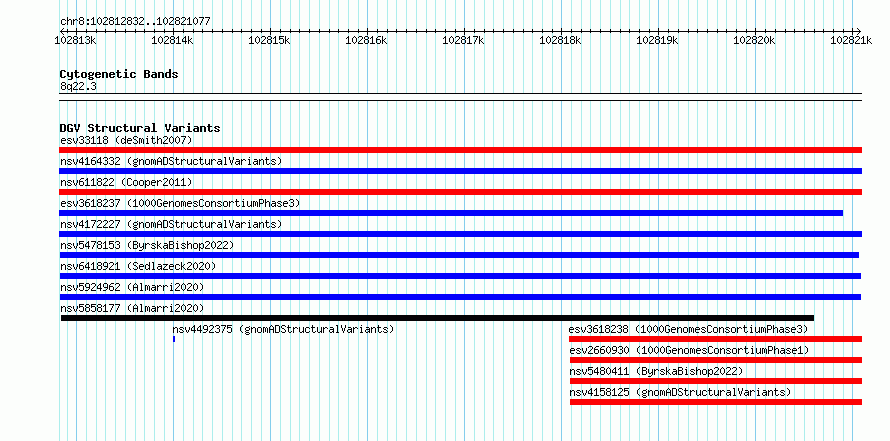Click the nsv4164332 (gnomADStructuralVariants) label
Screen dimensions: 890x441
(171, 161)
